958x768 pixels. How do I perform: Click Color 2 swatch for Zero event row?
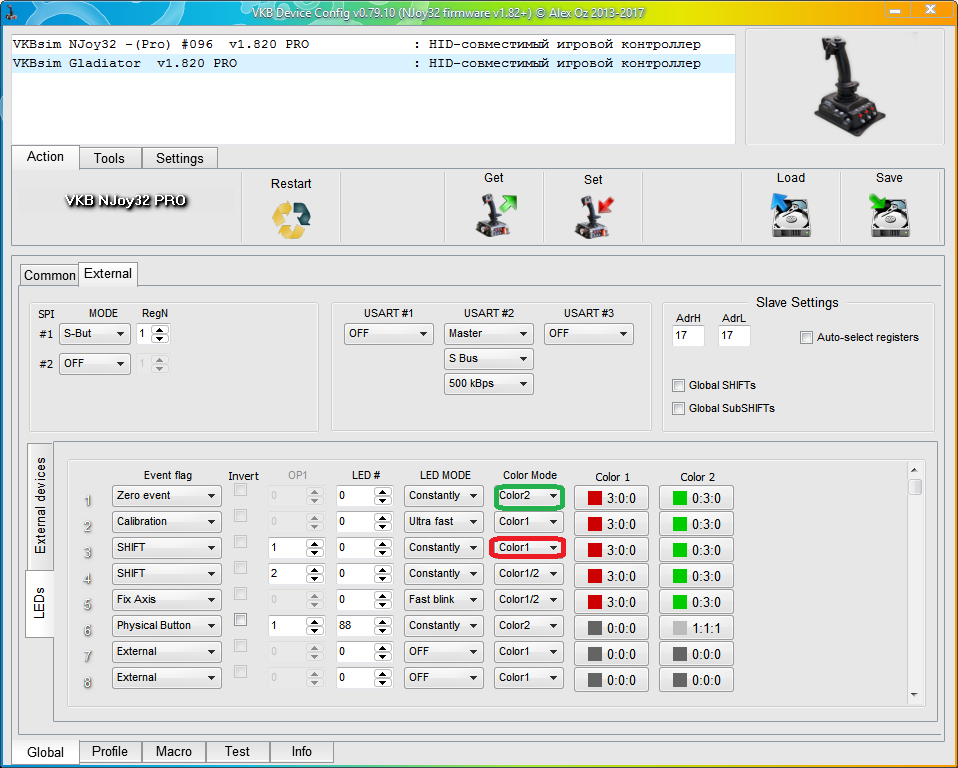(x=697, y=498)
